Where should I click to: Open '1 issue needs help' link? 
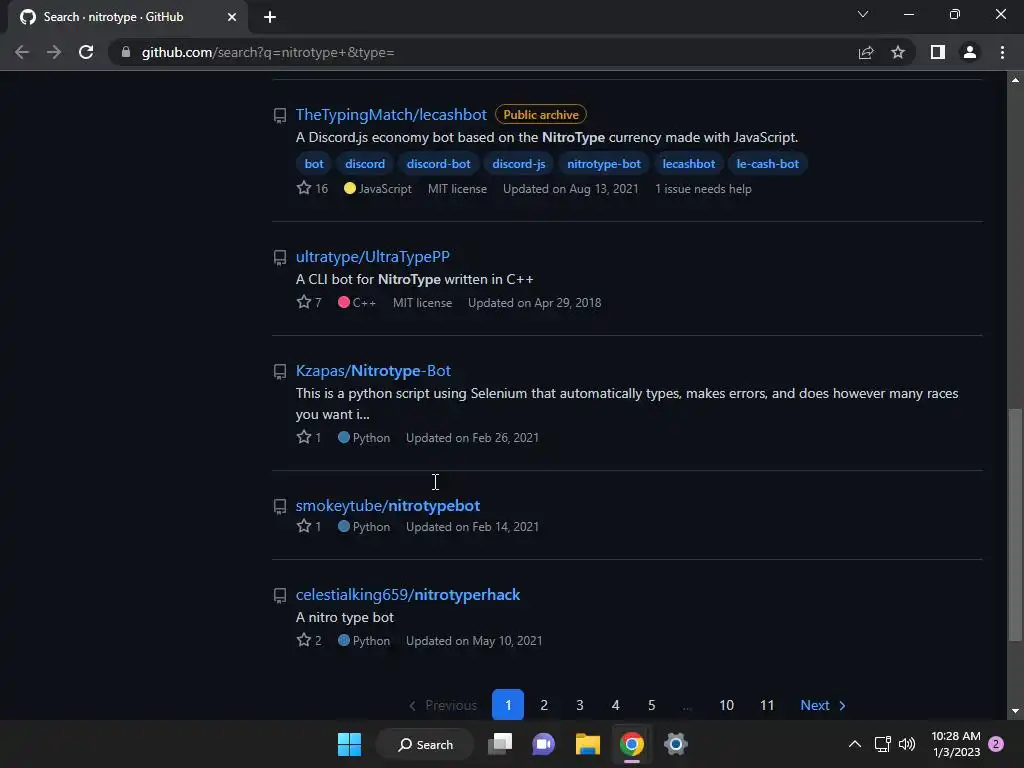(703, 189)
